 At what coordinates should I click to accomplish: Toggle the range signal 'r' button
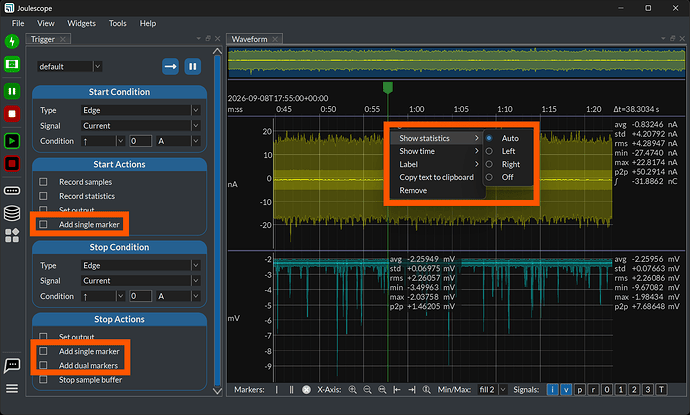coord(593,389)
